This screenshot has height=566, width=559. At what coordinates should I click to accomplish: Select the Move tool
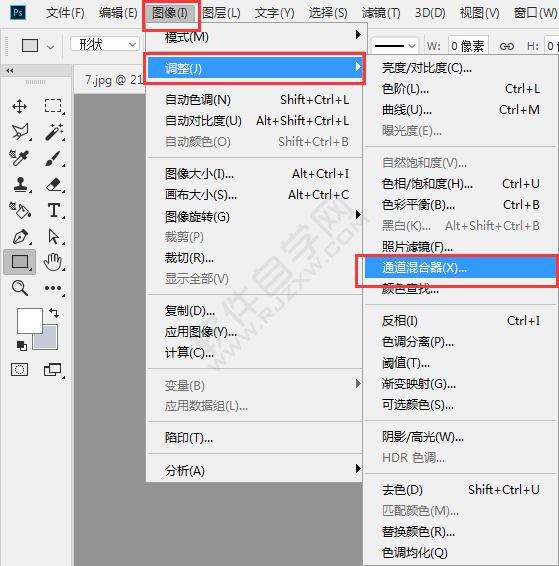point(19,106)
